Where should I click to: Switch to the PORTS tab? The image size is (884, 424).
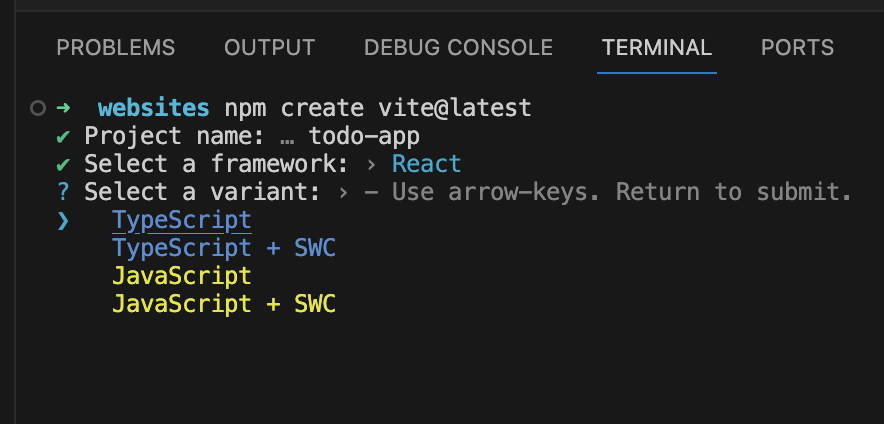point(797,48)
